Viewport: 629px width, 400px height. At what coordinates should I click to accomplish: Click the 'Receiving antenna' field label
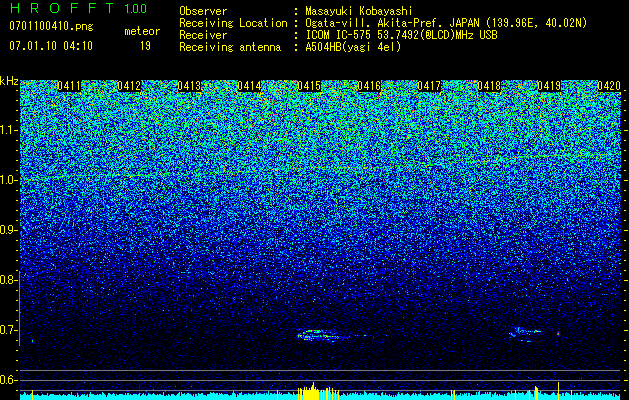230,47
